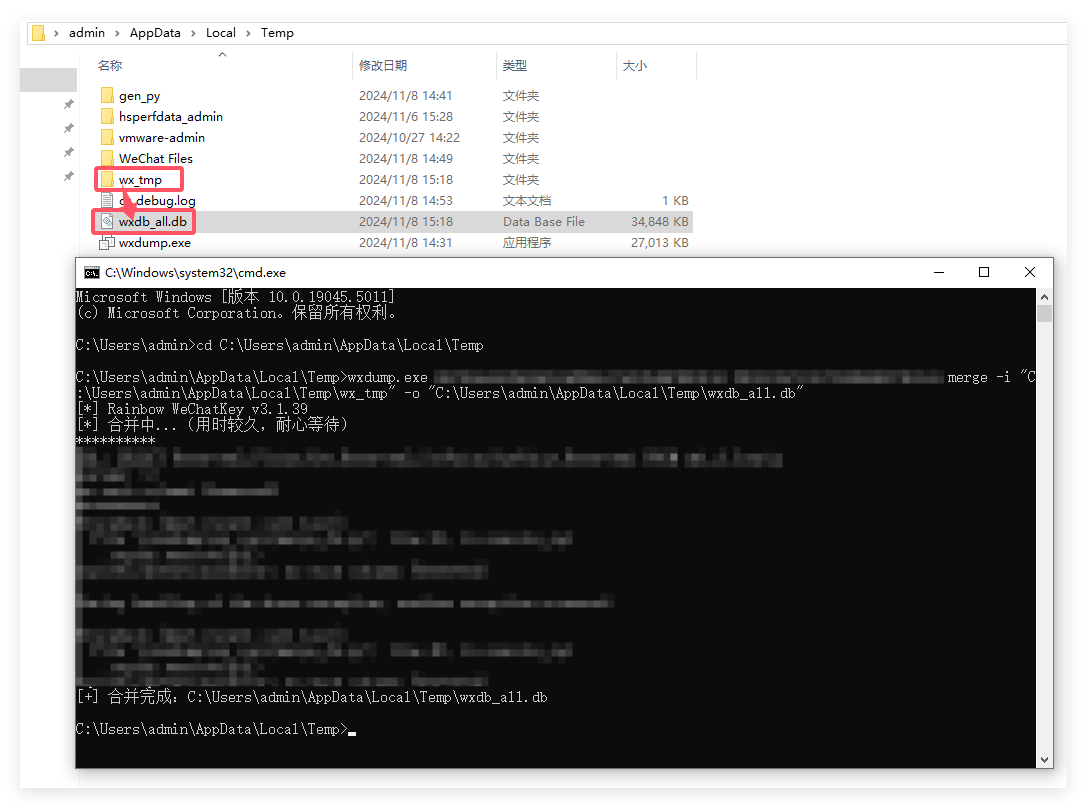The height and width of the screenshot is (808, 1087).
Task: Click the cmd prompt at the cursor
Action: pos(216,729)
